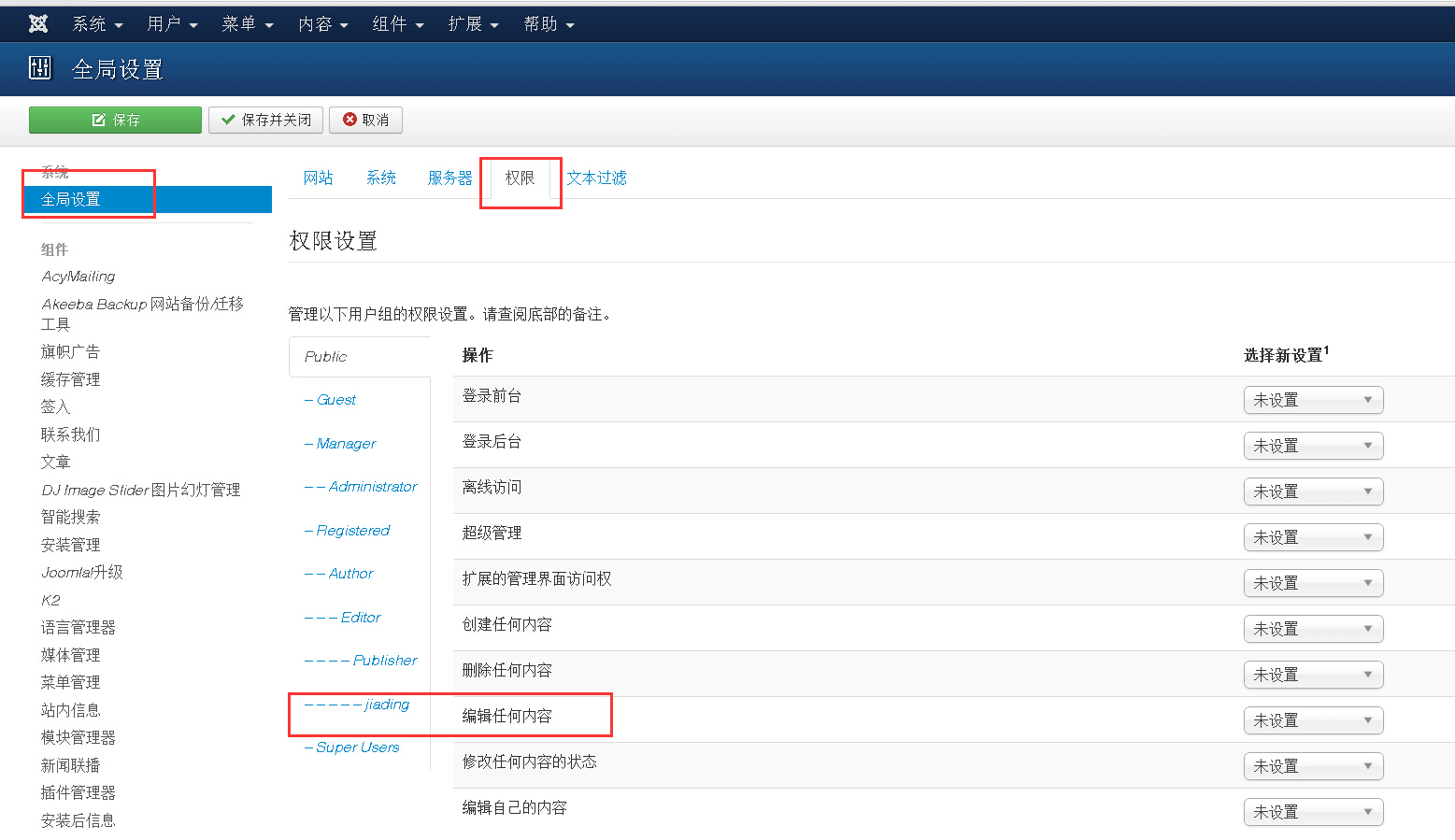
Task: Open the 组件 menu
Action: point(398,24)
